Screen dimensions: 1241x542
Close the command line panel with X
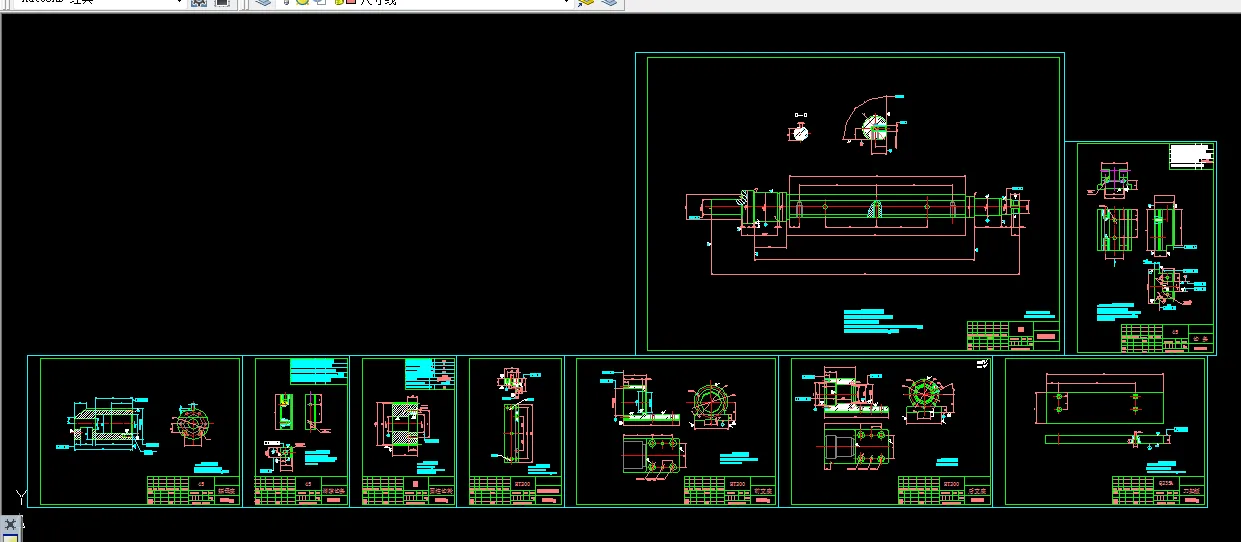10,524
